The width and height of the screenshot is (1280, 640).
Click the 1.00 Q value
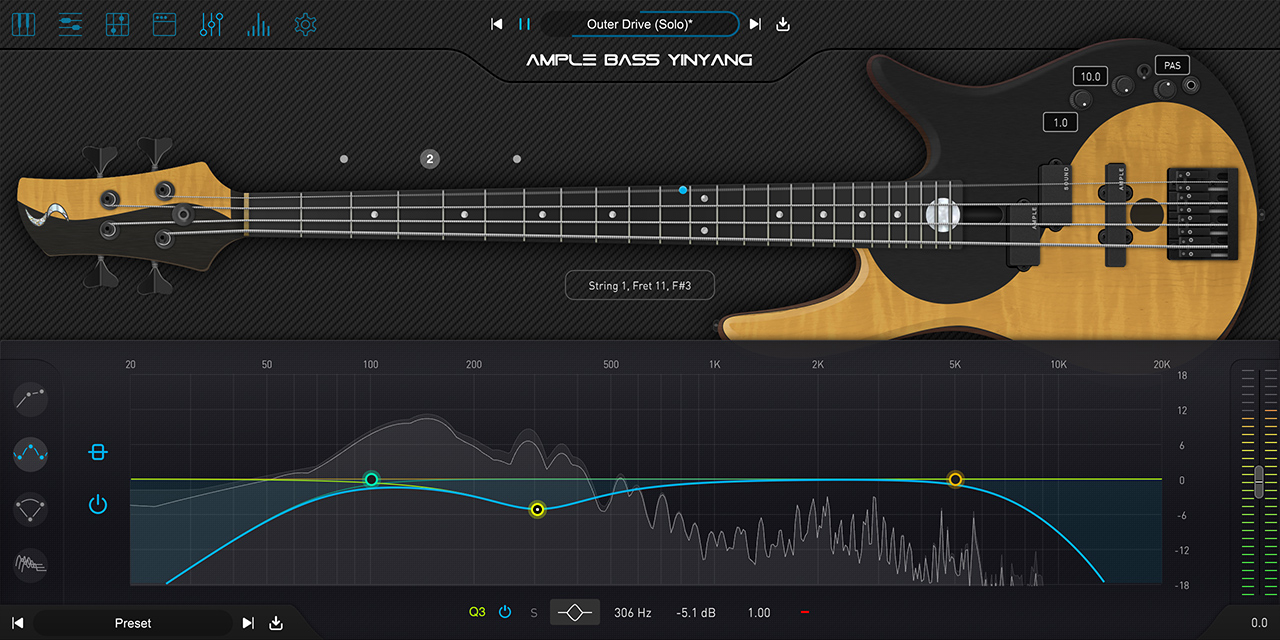pyautogui.click(x=759, y=612)
